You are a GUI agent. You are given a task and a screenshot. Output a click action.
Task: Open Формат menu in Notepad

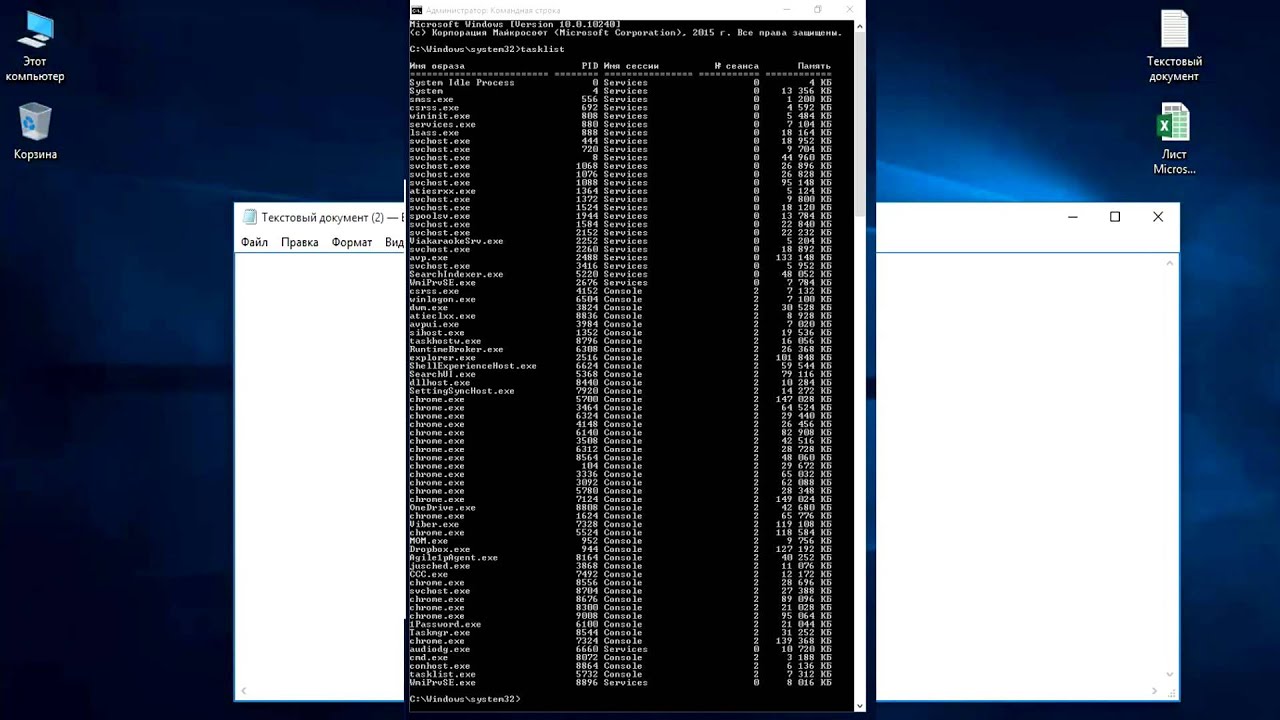click(x=352, y=242)
